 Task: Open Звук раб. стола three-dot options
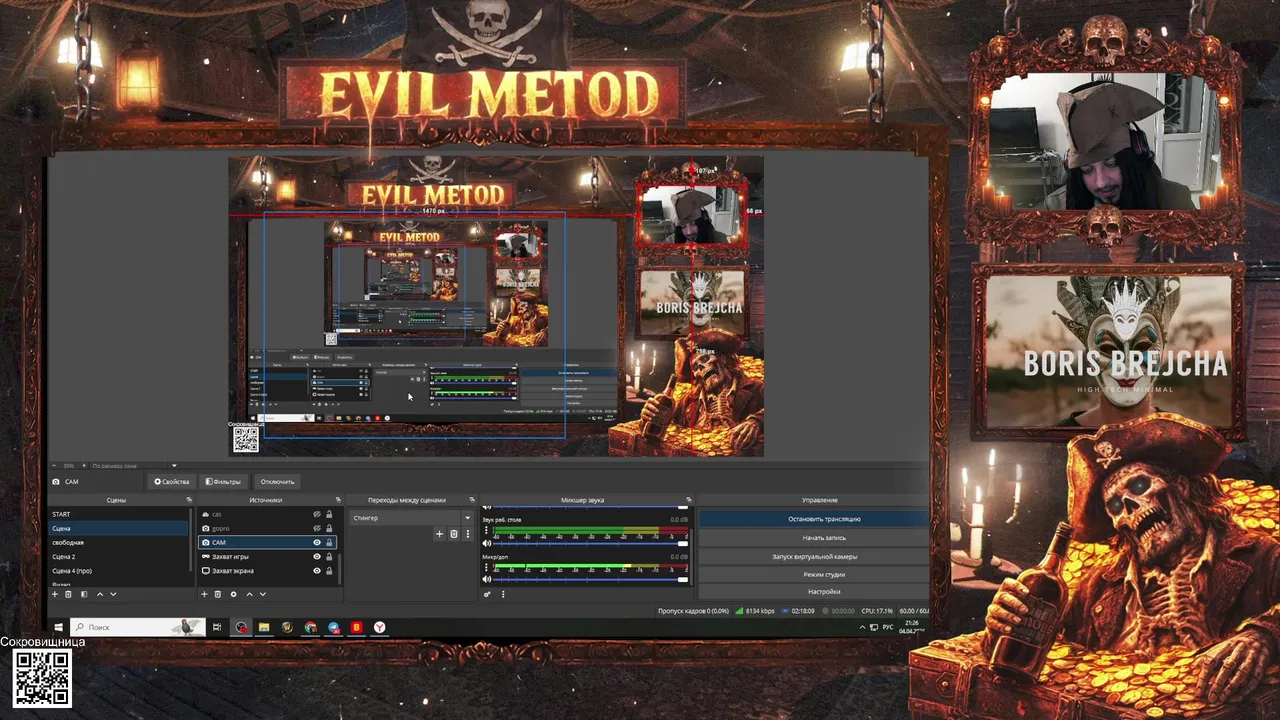[x=487, y=530]
